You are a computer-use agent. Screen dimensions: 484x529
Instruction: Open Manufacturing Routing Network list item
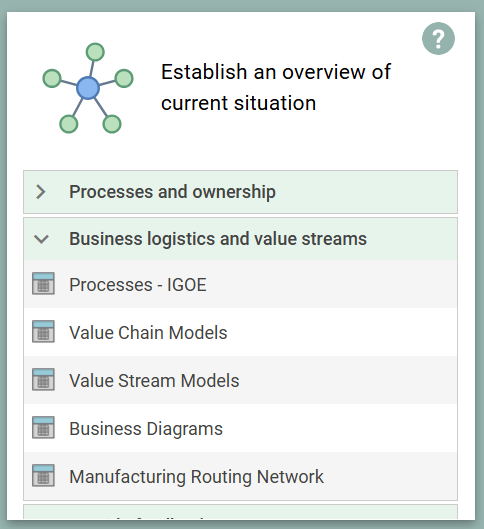[240, 476]
